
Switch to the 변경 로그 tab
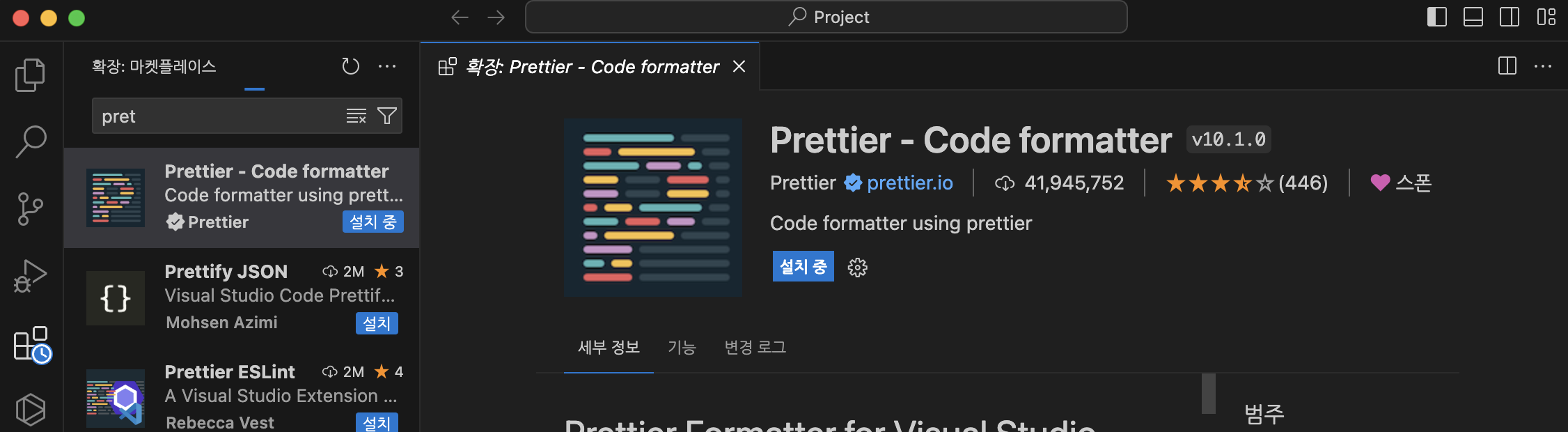click(x=755, y=347)
